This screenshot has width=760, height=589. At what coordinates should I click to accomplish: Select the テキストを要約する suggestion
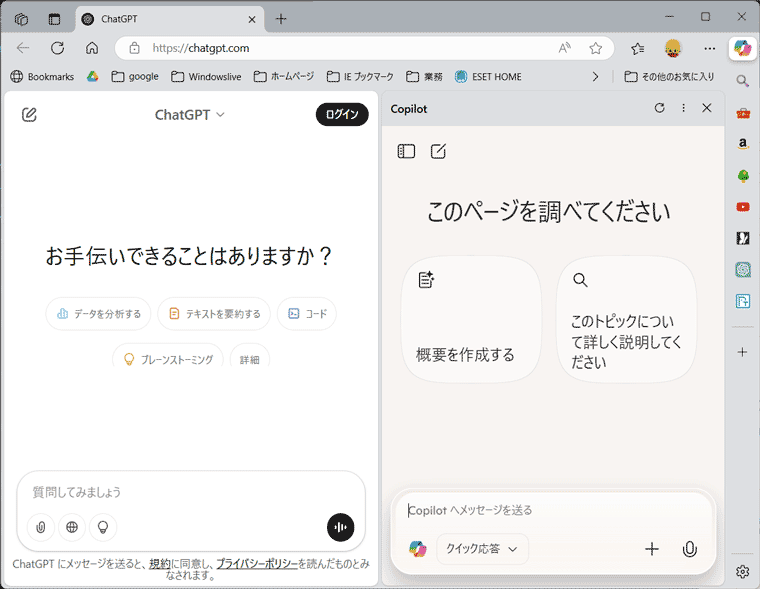[x=214, y=314]
